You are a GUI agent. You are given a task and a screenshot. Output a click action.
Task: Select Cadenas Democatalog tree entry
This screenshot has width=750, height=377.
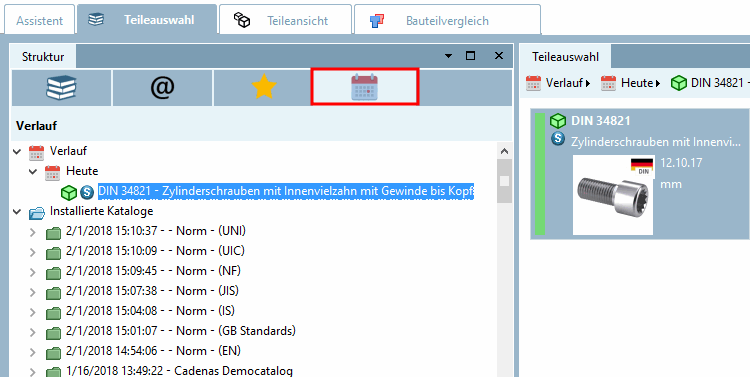pyautogui.click(x=179, y=371)
